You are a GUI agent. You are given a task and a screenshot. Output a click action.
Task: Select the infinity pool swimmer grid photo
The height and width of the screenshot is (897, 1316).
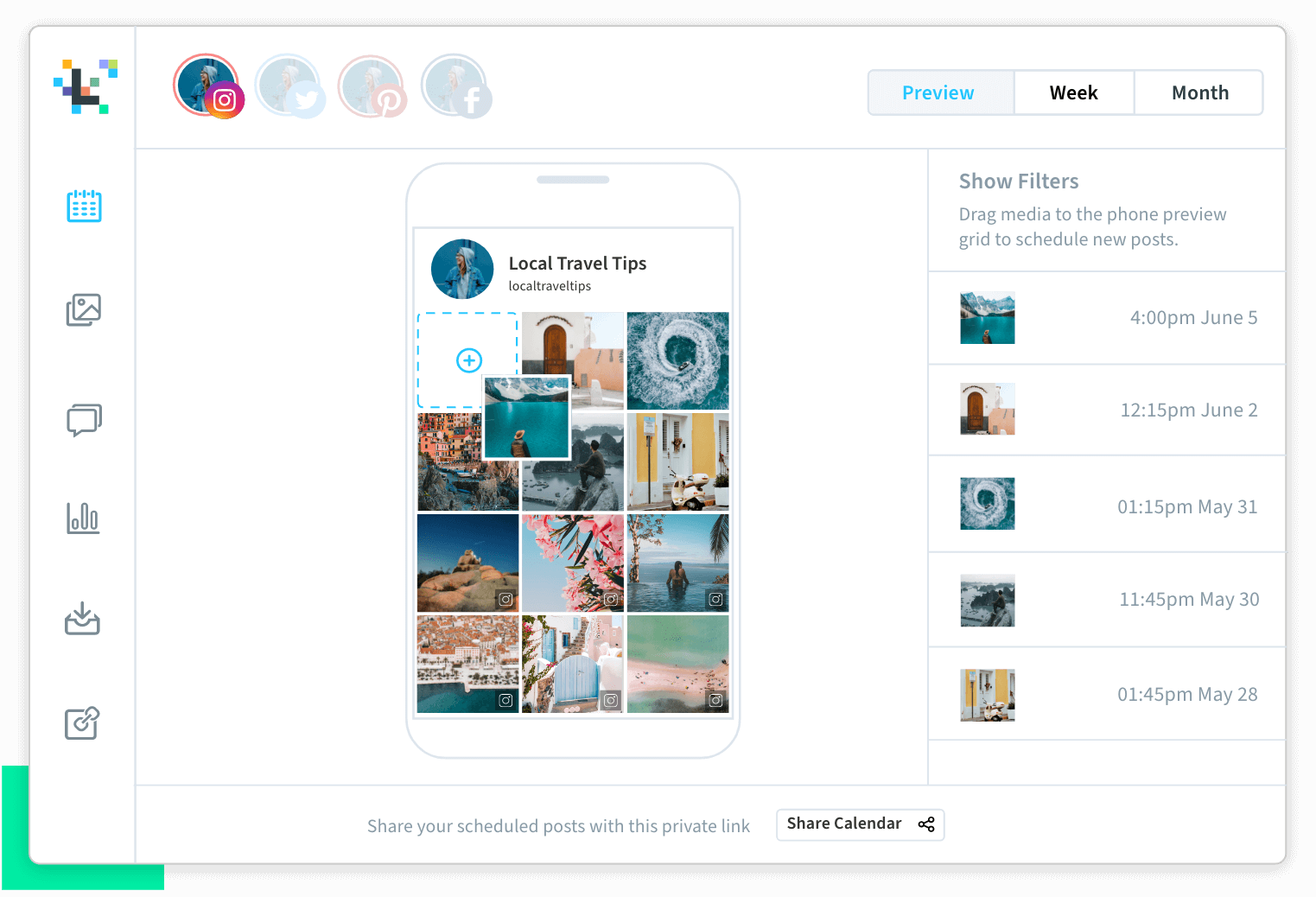tap(677, 563)
